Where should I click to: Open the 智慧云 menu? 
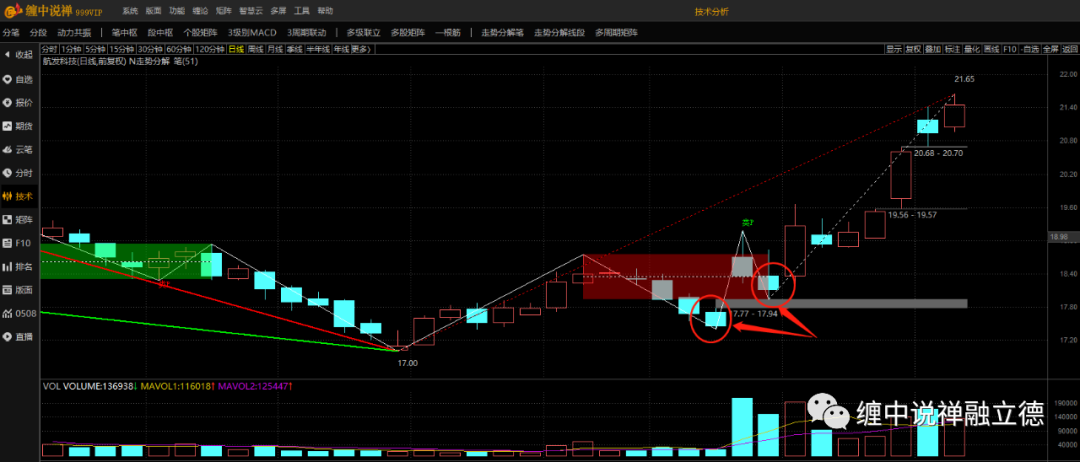click(x=251, y=11)
